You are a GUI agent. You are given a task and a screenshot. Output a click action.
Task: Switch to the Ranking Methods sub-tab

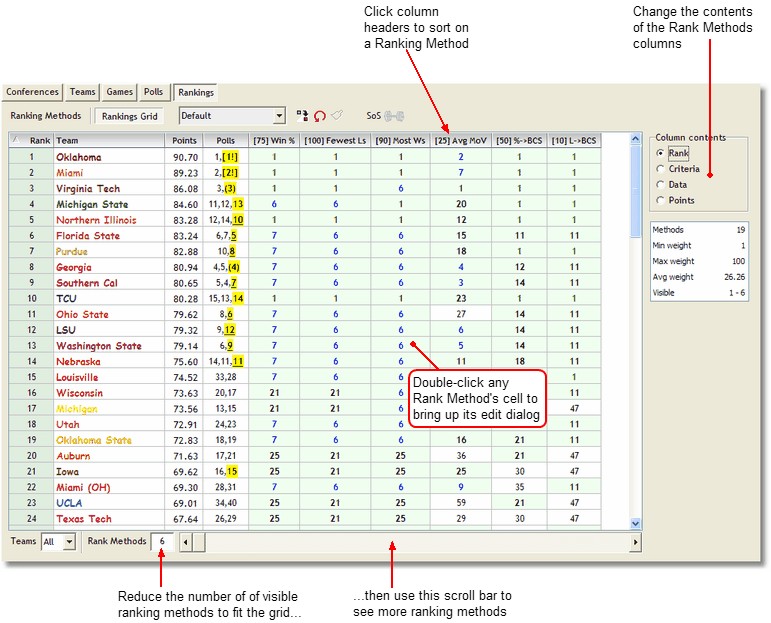point(46,116)
